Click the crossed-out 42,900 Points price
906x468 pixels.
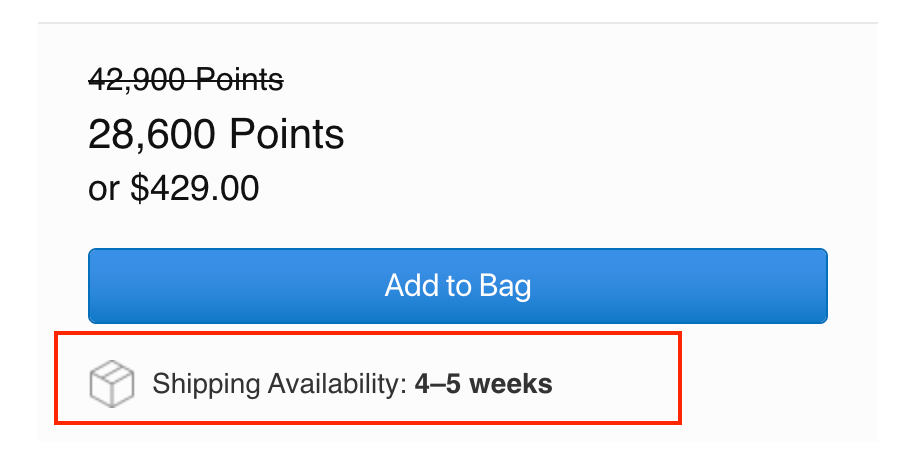[x=186, y=79]
